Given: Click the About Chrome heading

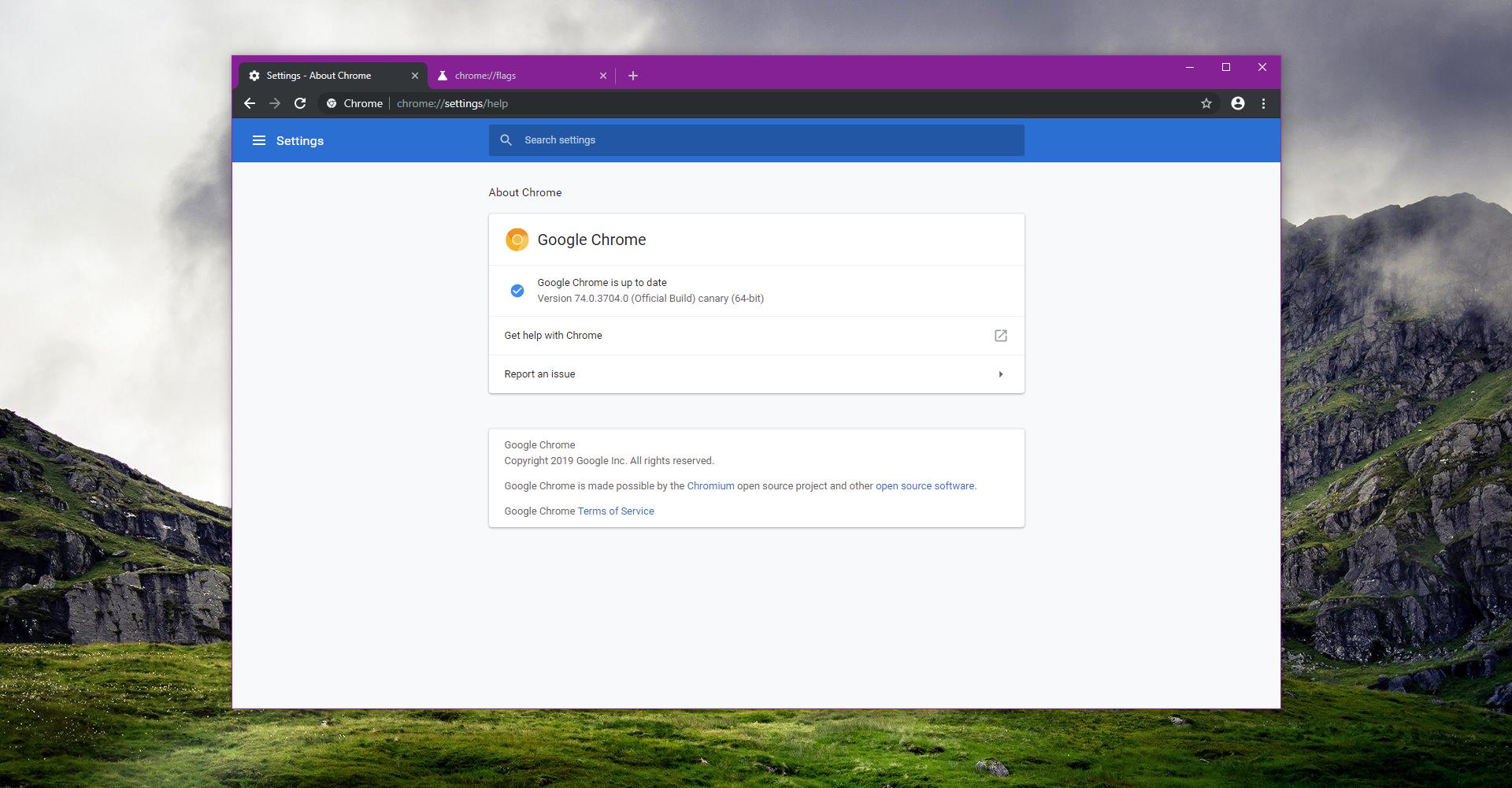Looking at the screenshot, I should click(525, 192).
